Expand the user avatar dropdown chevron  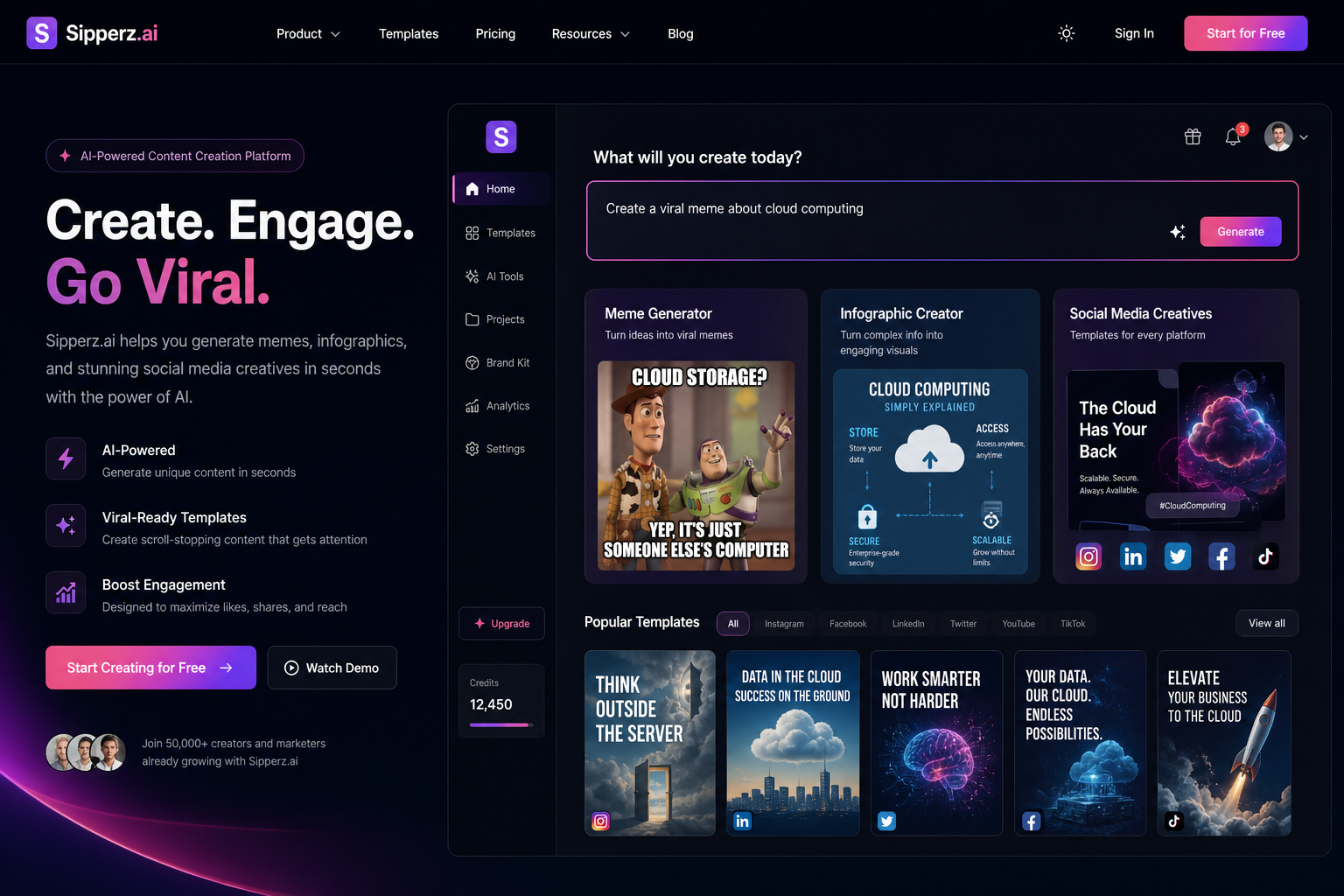pyautogui.click(x=1304, y=137)
